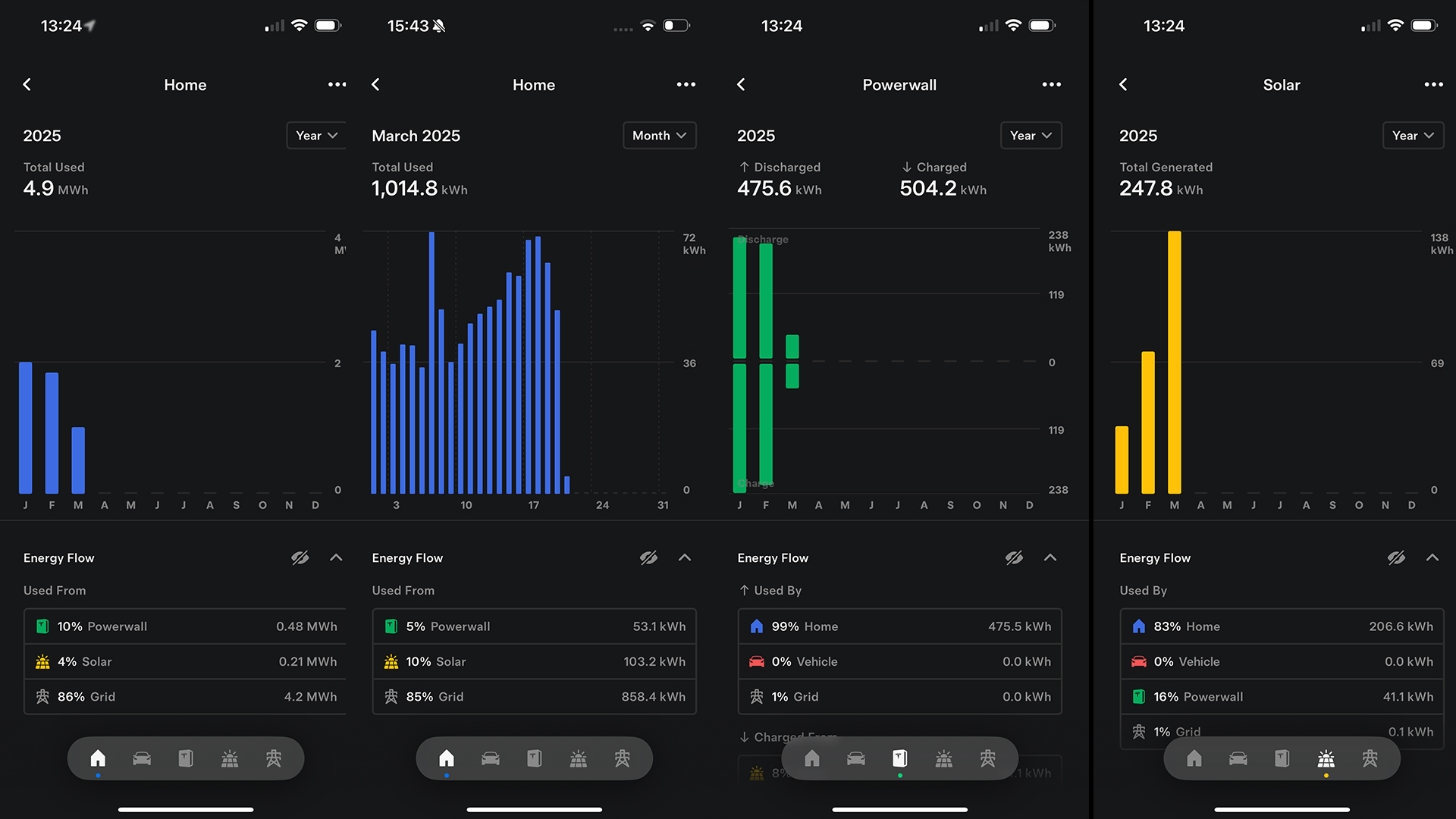Select the 16% Powerwall 41.1 kWh row
The height and width of the screenshot is (819, 1456).
point(1282,697)
